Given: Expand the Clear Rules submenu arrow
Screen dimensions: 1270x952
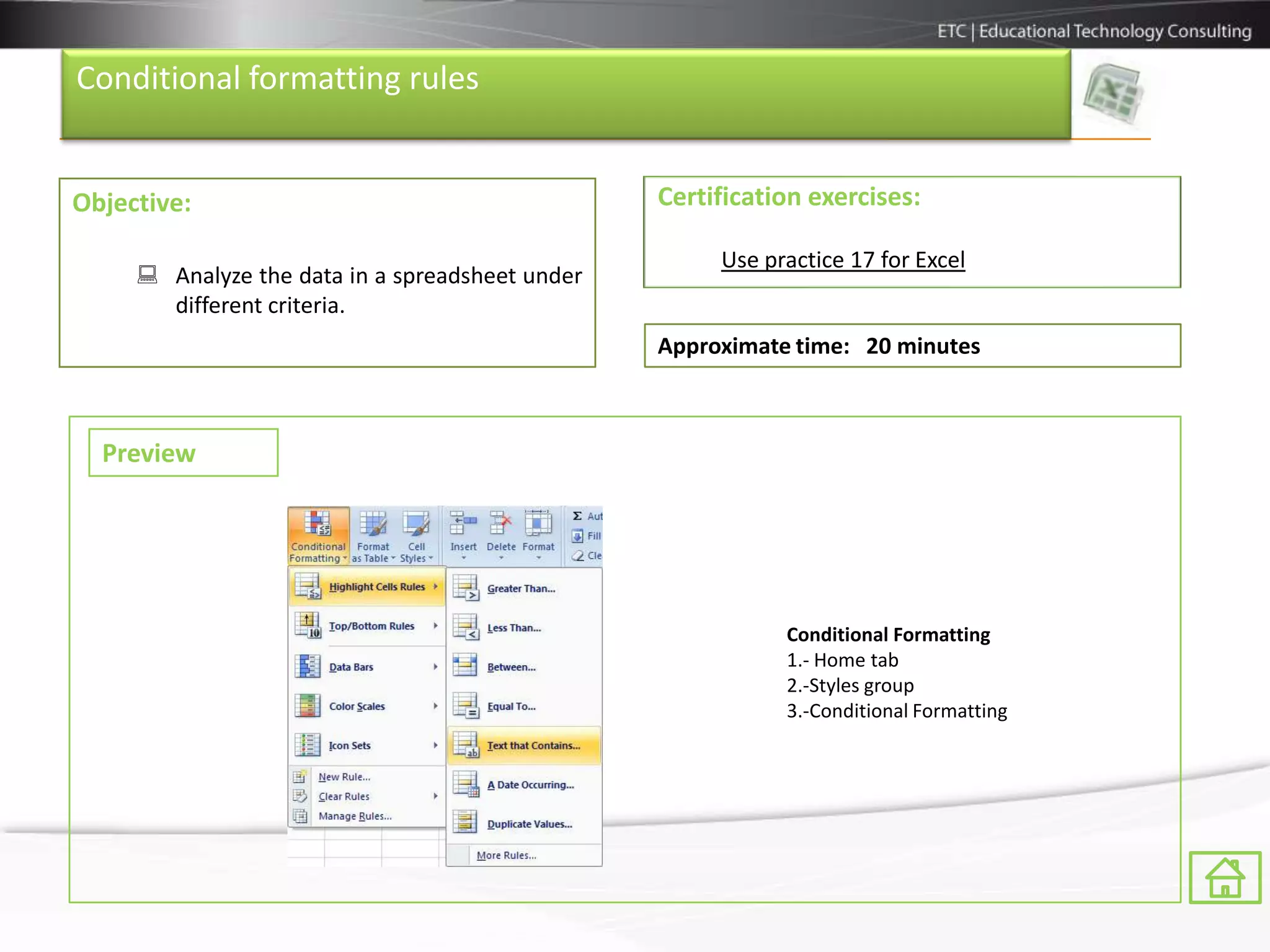Looking at the screenshot, I should pyautogui.click(x=435, y=796).
